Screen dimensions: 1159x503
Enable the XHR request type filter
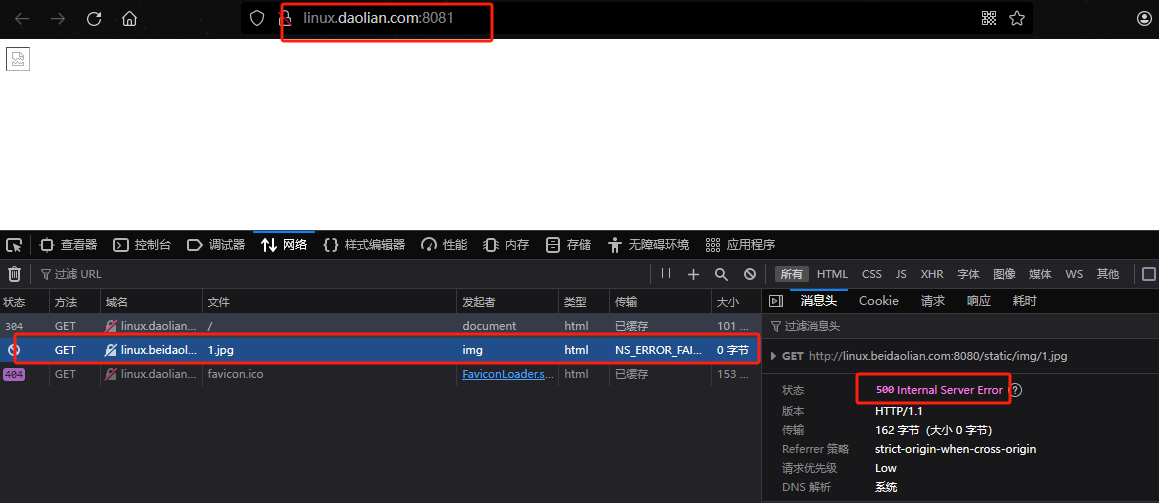point(932,274)
